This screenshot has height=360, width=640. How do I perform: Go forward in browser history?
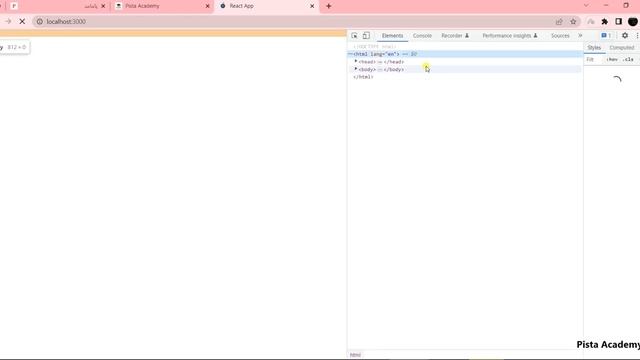(8, 21)
